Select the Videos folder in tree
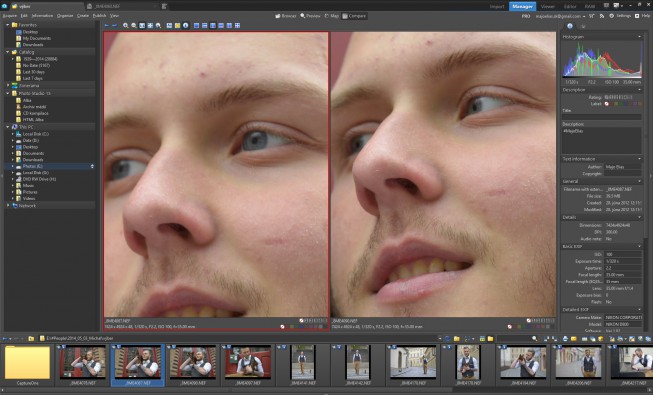This screenshot has height=395, width=653. pyautogui.click(x=29, y=199)
